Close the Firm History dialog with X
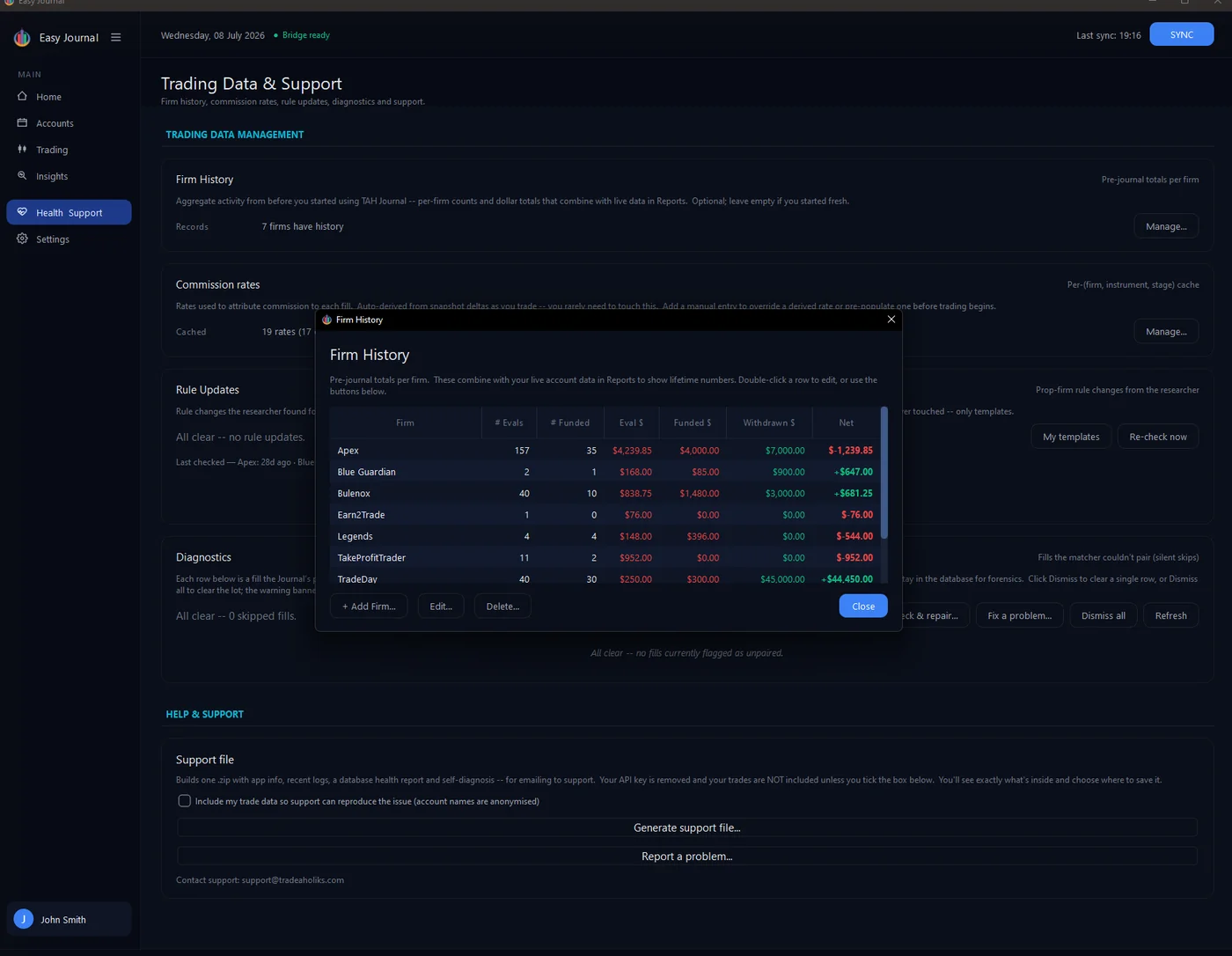Screen dimensions: 1232x956 (891, 320)
